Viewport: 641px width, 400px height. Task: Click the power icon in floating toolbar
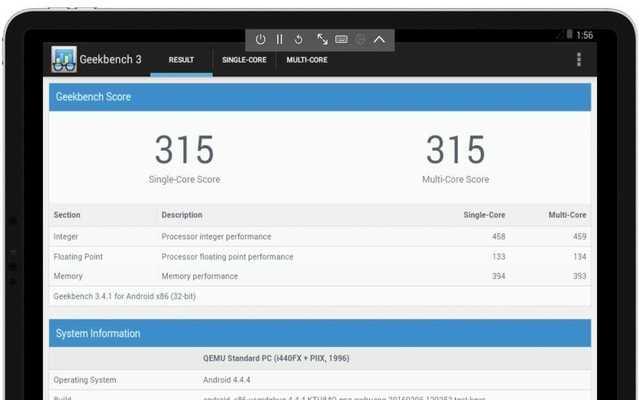260,39
